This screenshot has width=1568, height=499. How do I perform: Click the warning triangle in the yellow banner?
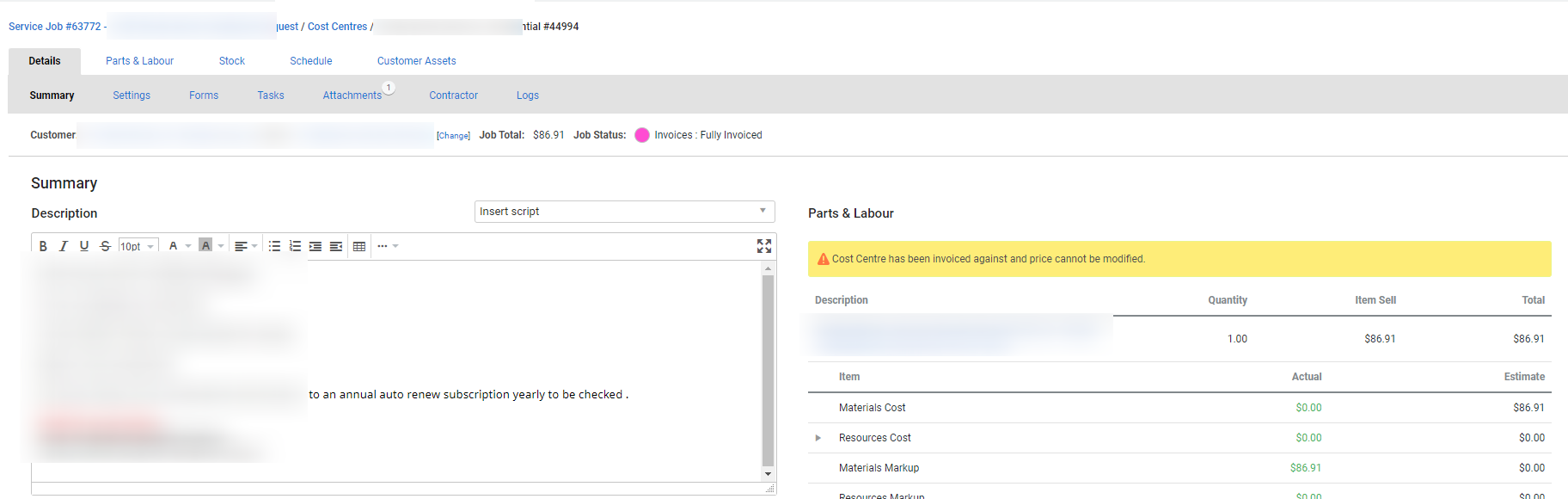point(823,259)
